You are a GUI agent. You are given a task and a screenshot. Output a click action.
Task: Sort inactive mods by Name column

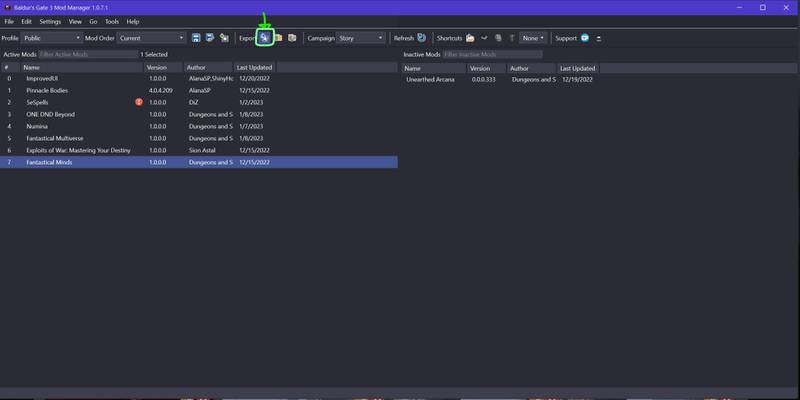[434, 68]
